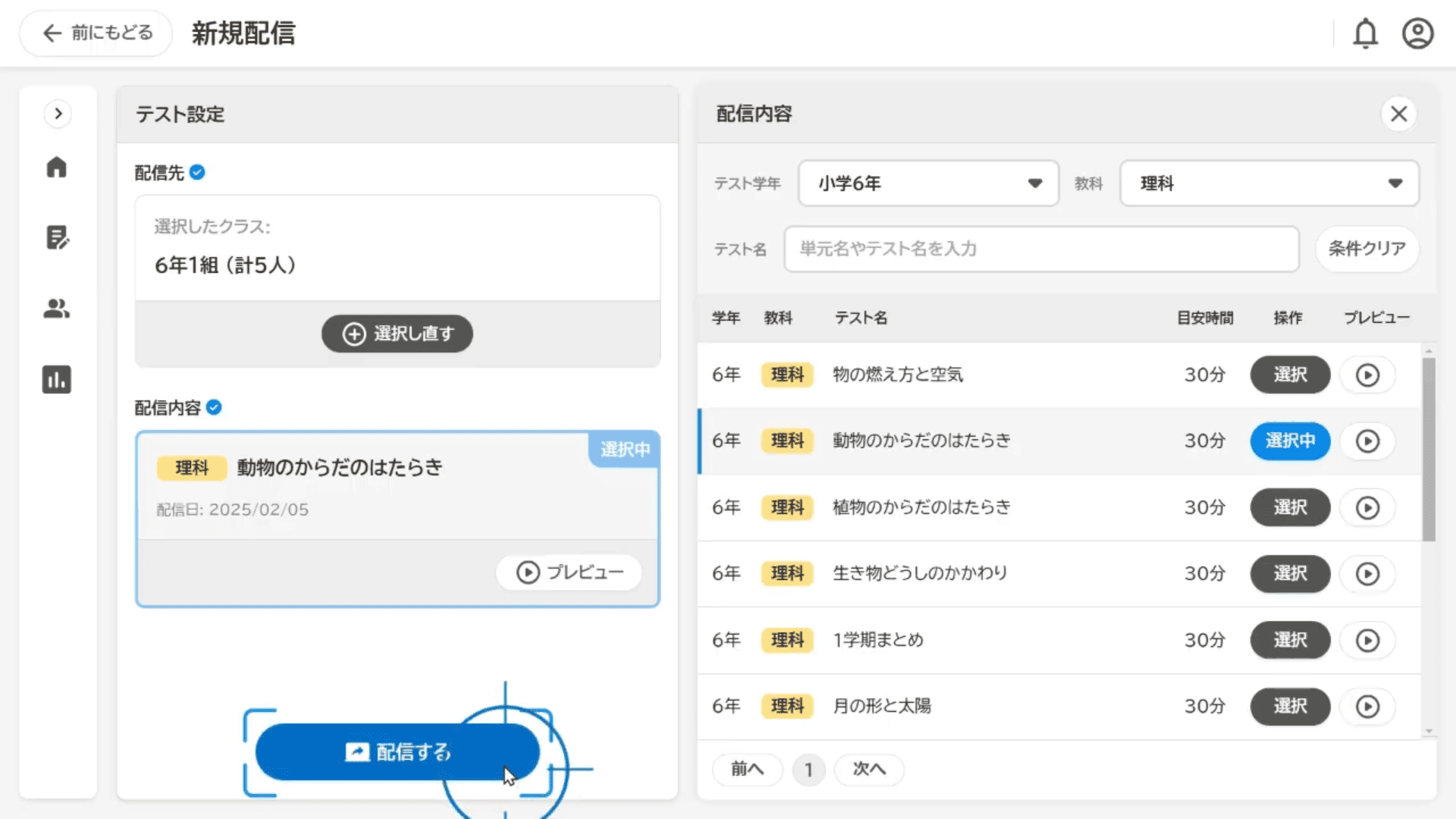Select the 1学期まとめ test
Image resolution: width=1456 pixels, height=819 pixels.
(1289, 640)
